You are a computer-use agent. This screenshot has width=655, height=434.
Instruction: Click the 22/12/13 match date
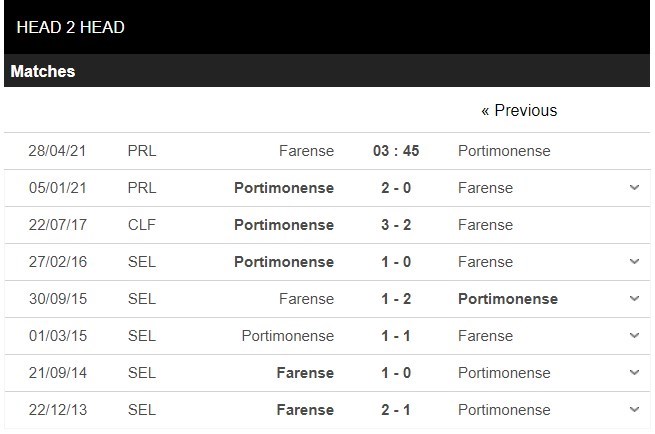point(58,410)
